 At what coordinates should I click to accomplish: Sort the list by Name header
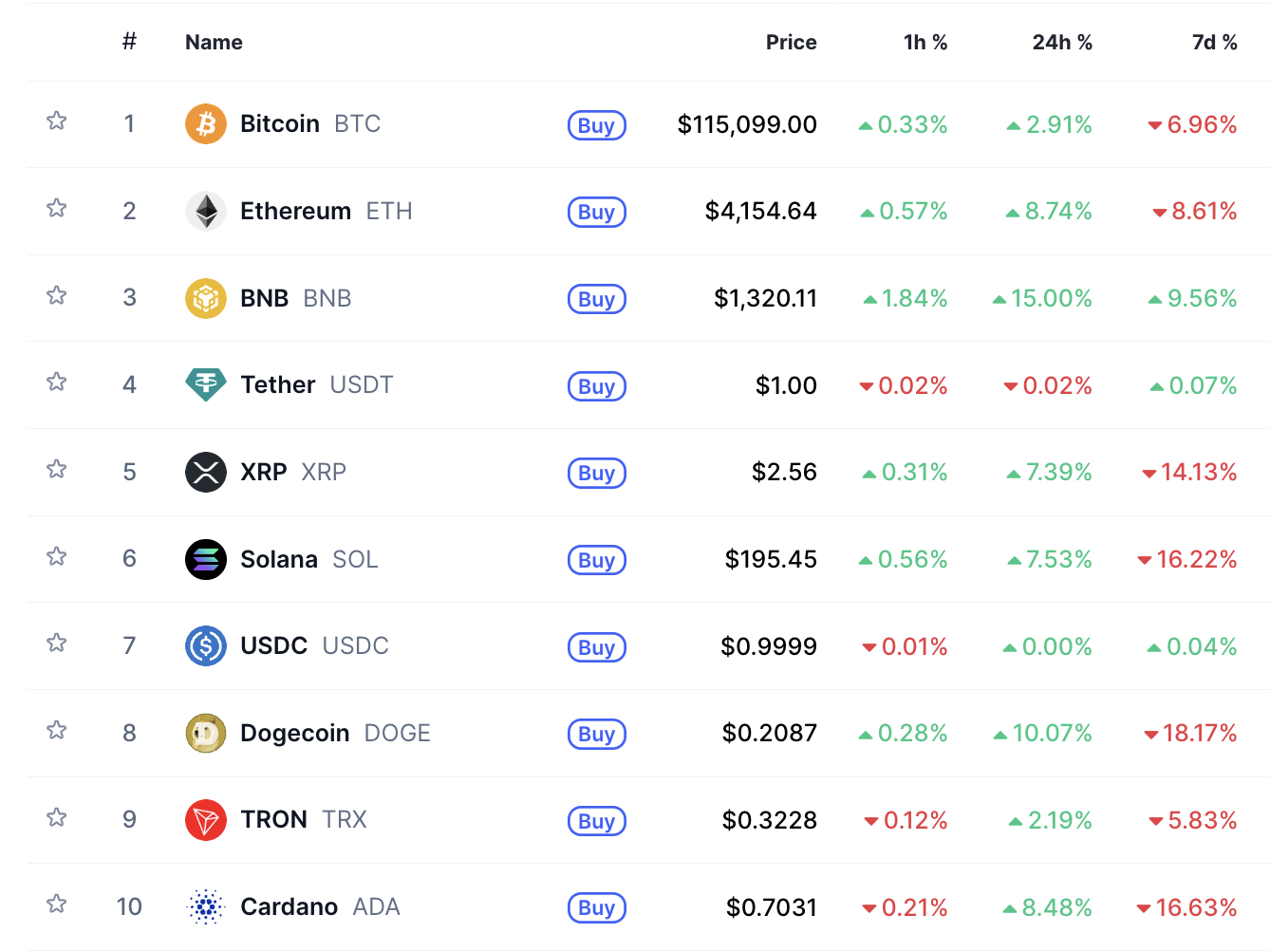coord(214,43)
